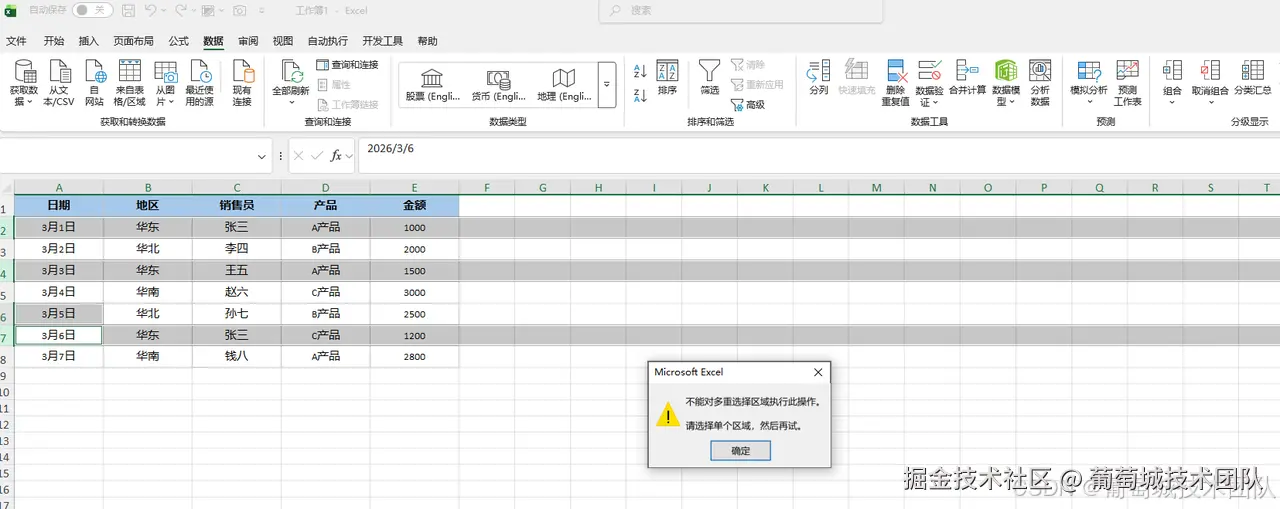This screenshot has width=1280, height=509.
Task: Toggle the 自动保存 autosave switch
Action: click(91, 10)
